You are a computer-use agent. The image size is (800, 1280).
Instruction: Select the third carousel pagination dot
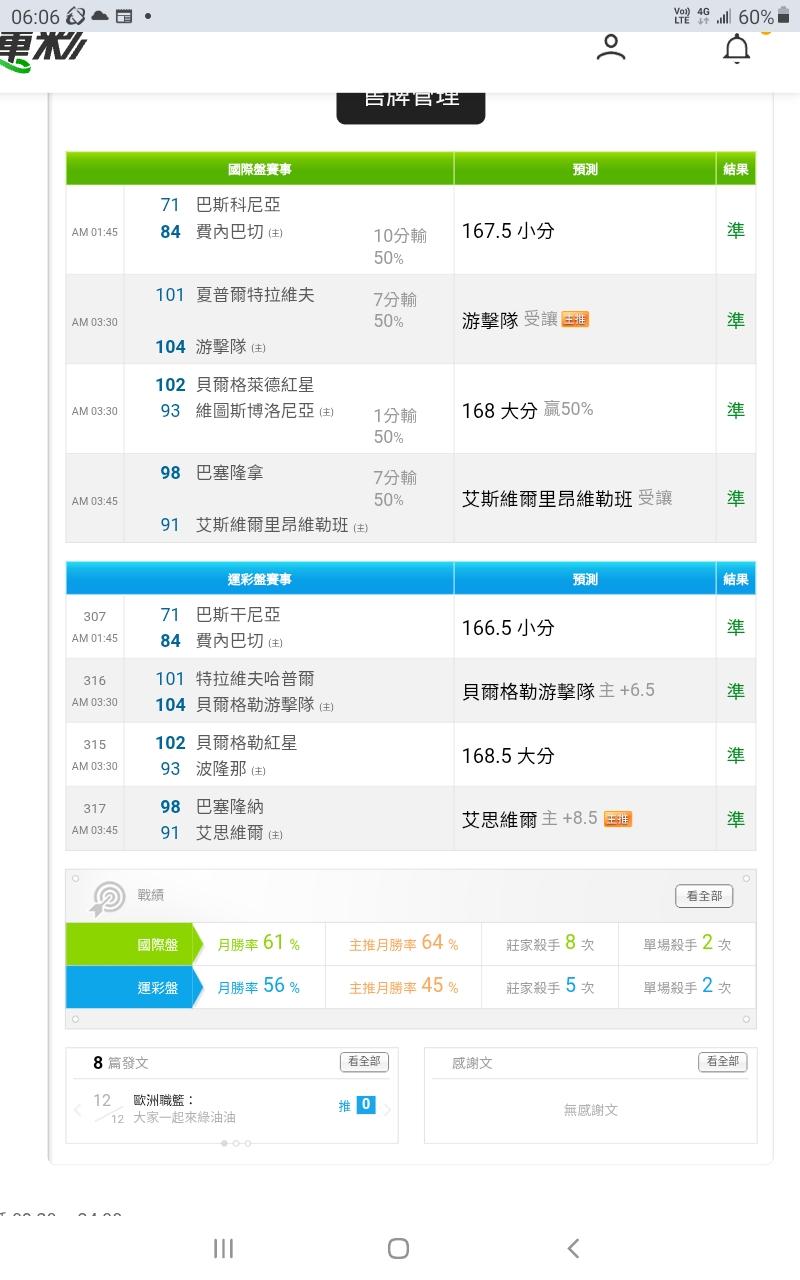tap(247, 1143)
